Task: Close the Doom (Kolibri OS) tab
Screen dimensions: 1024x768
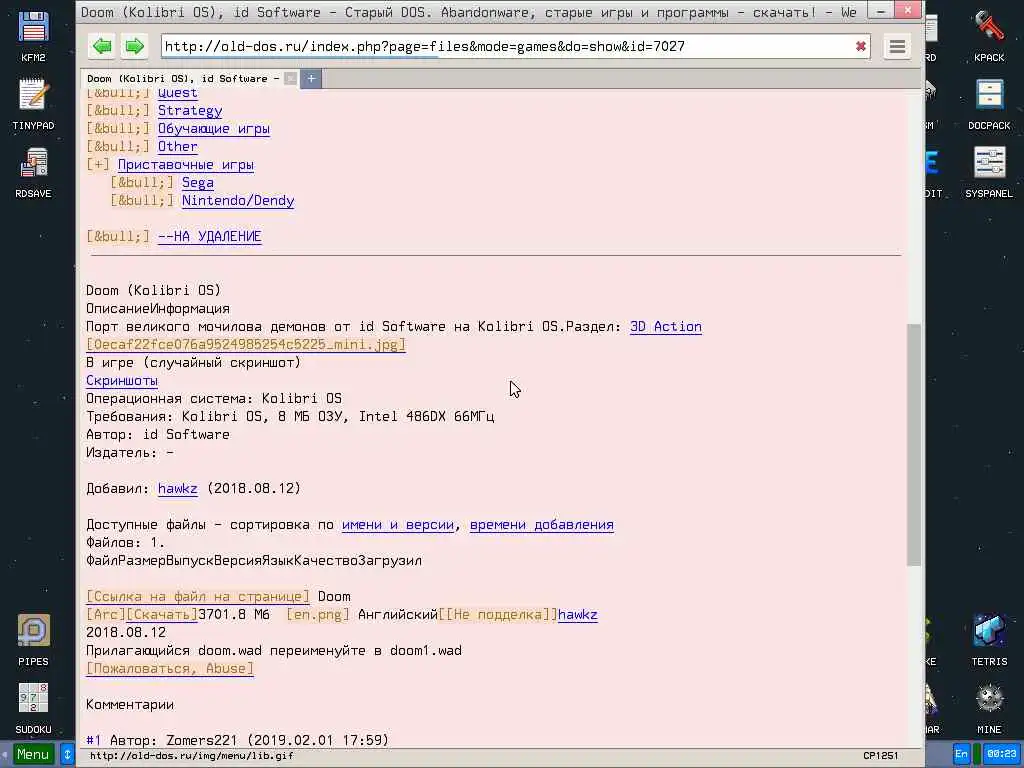Action: (291, 78)
